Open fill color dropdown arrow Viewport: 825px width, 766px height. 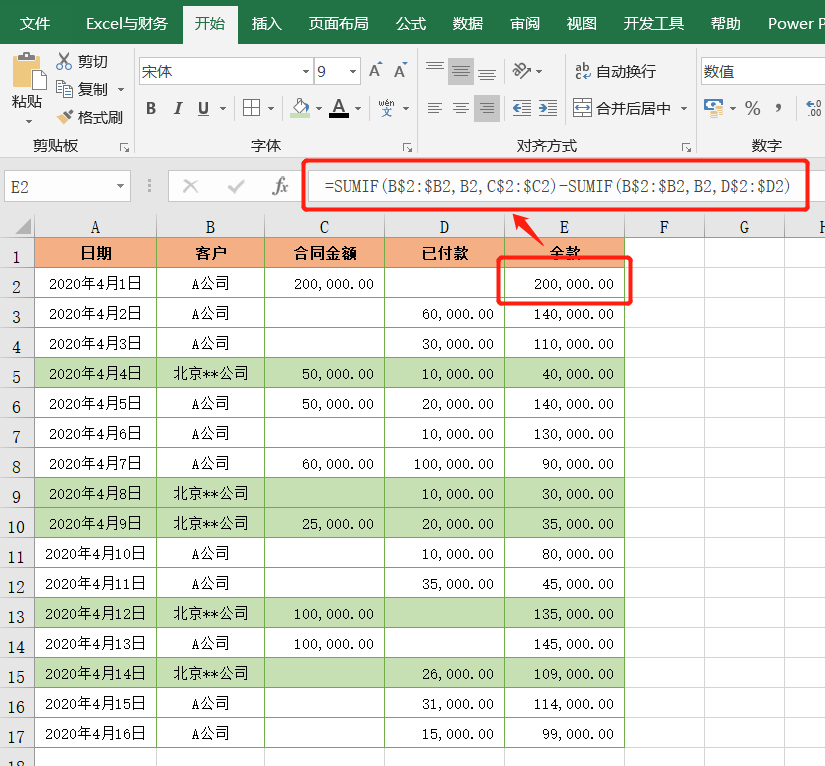318,109
